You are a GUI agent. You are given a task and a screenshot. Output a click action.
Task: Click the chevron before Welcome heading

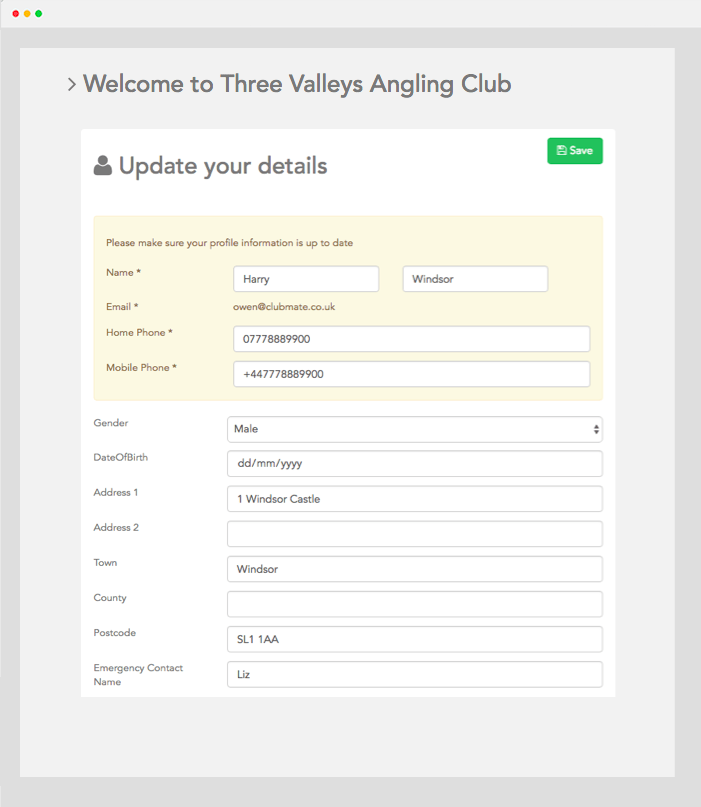tap(71, 85)
